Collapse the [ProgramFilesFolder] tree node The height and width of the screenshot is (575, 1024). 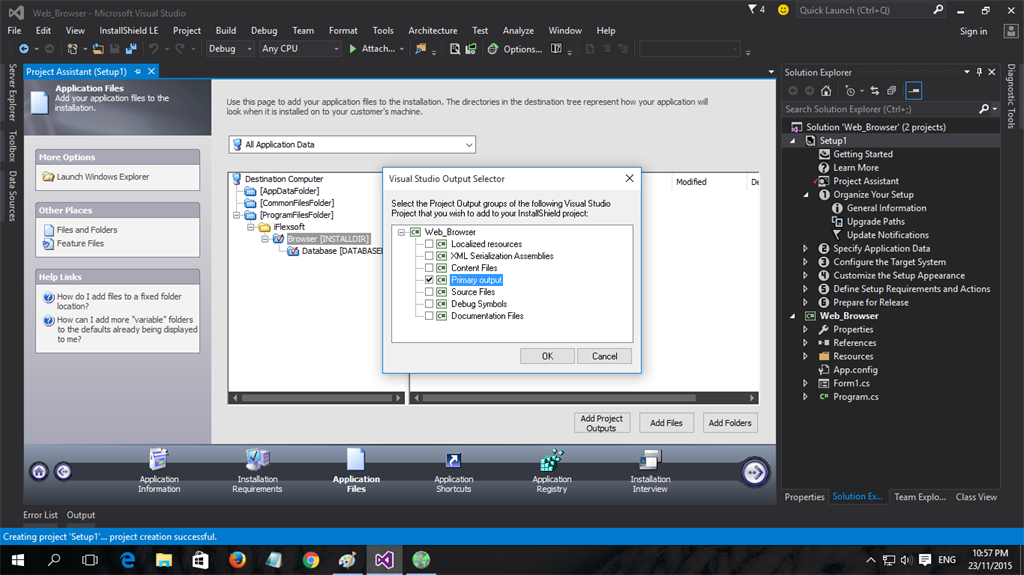(x=237, y=215)
